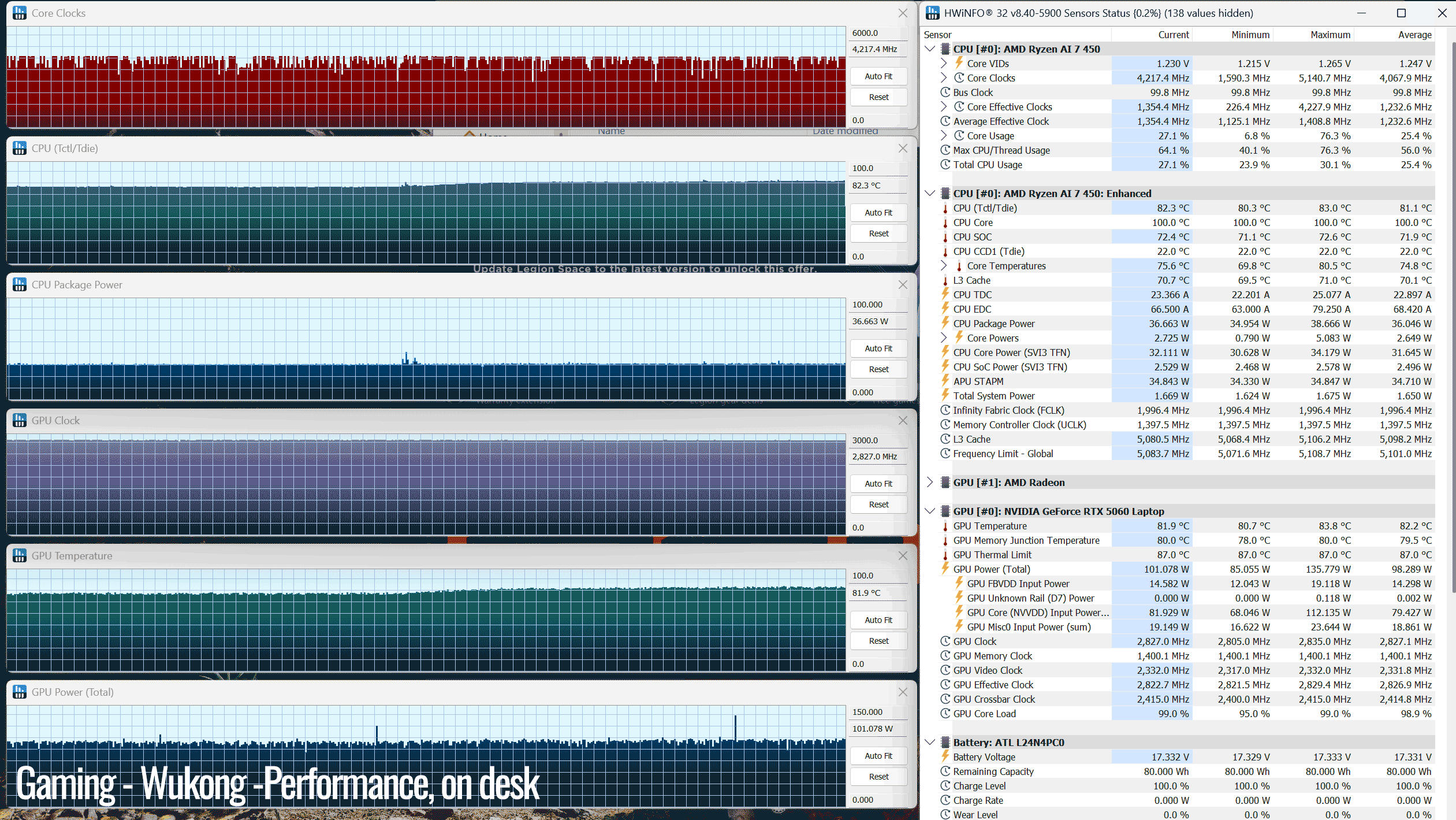Click the HWiNFO icon of GPU Clock window

tap(20, 421)
